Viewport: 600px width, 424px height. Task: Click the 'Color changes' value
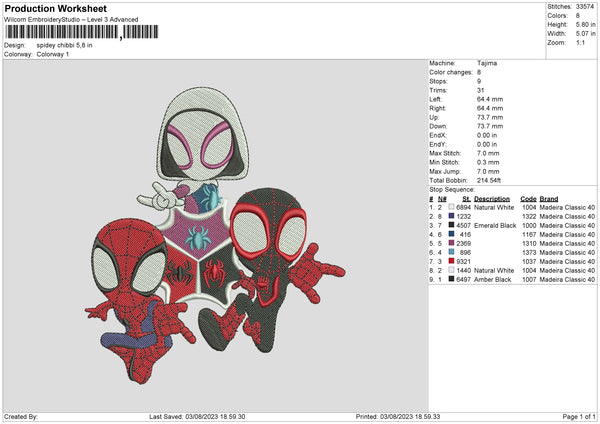tap(479, 72)
